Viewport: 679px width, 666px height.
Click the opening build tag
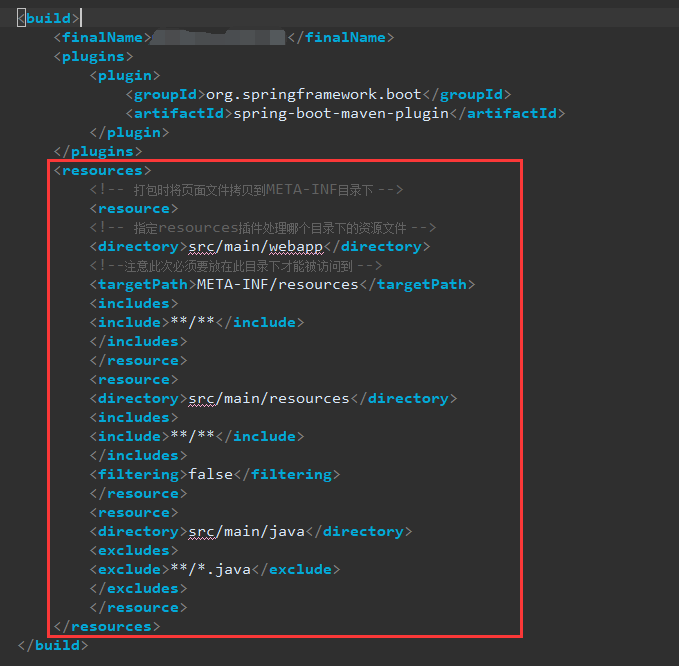[48, 18]
